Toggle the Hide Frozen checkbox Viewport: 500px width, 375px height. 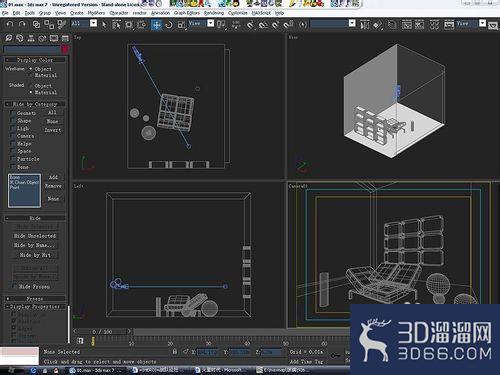[14, 286]
